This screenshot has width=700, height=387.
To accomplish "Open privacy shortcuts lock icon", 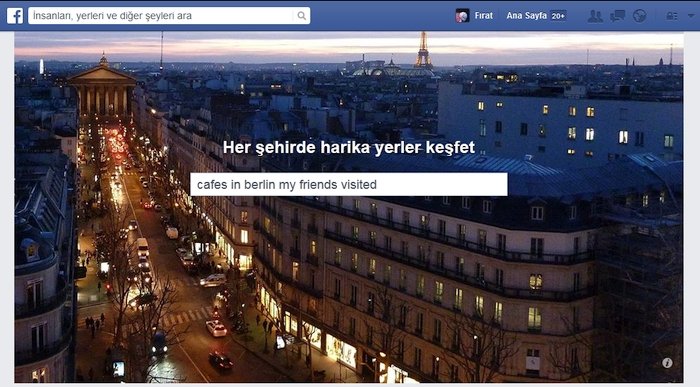I will pos(671,16).
